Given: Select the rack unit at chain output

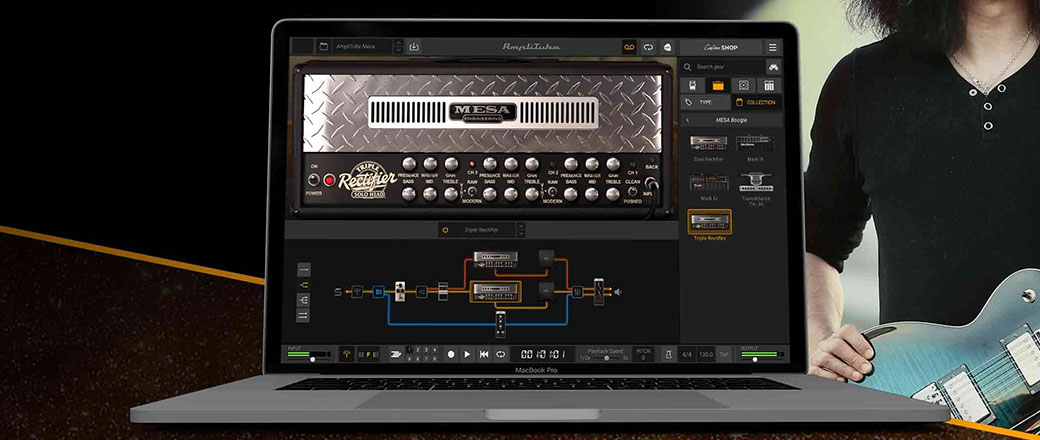Looking at the screenshot, I should [x=599, y=291].
